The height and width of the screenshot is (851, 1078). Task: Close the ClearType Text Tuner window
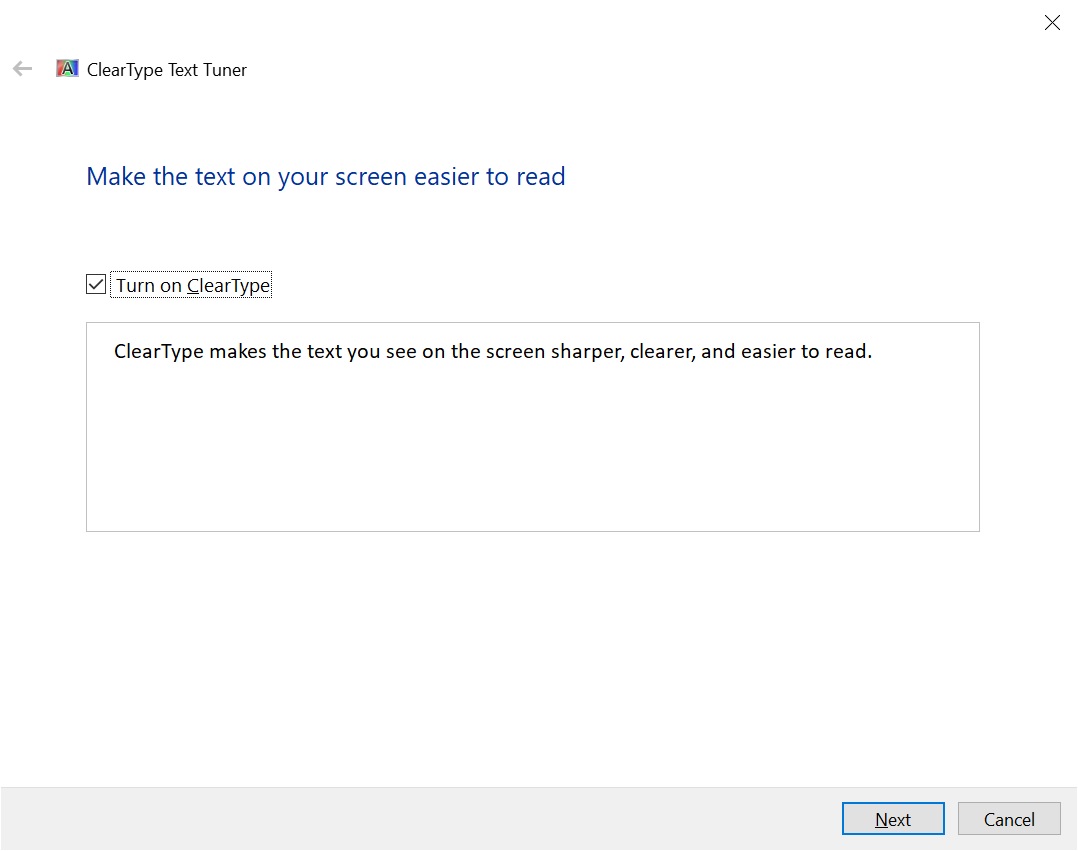1052,23
